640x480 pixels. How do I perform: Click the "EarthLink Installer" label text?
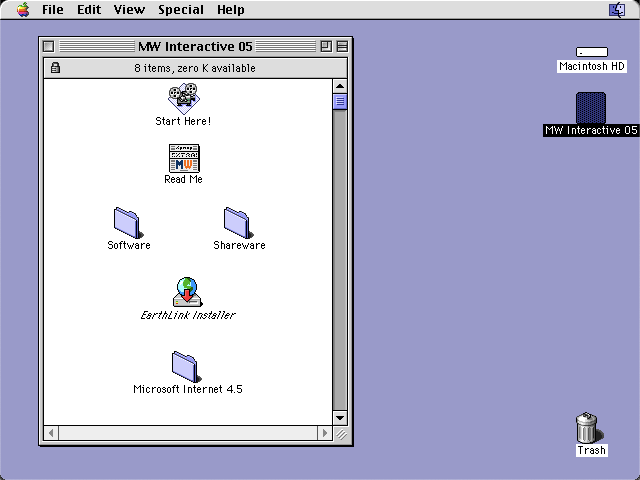click(188, 315)
